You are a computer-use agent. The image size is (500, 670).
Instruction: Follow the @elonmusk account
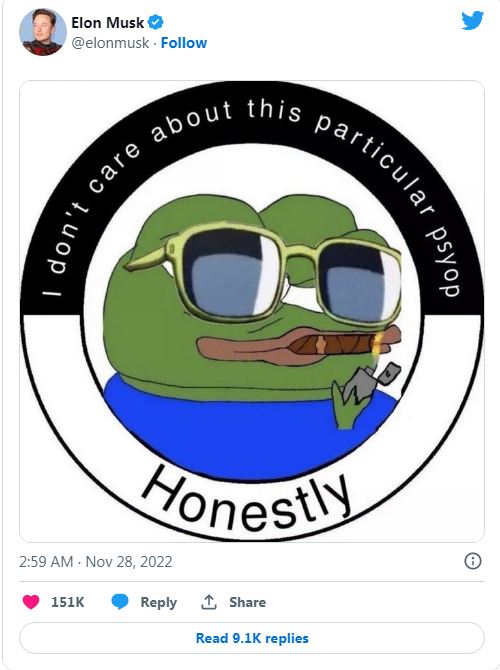(x=184, y=43)
